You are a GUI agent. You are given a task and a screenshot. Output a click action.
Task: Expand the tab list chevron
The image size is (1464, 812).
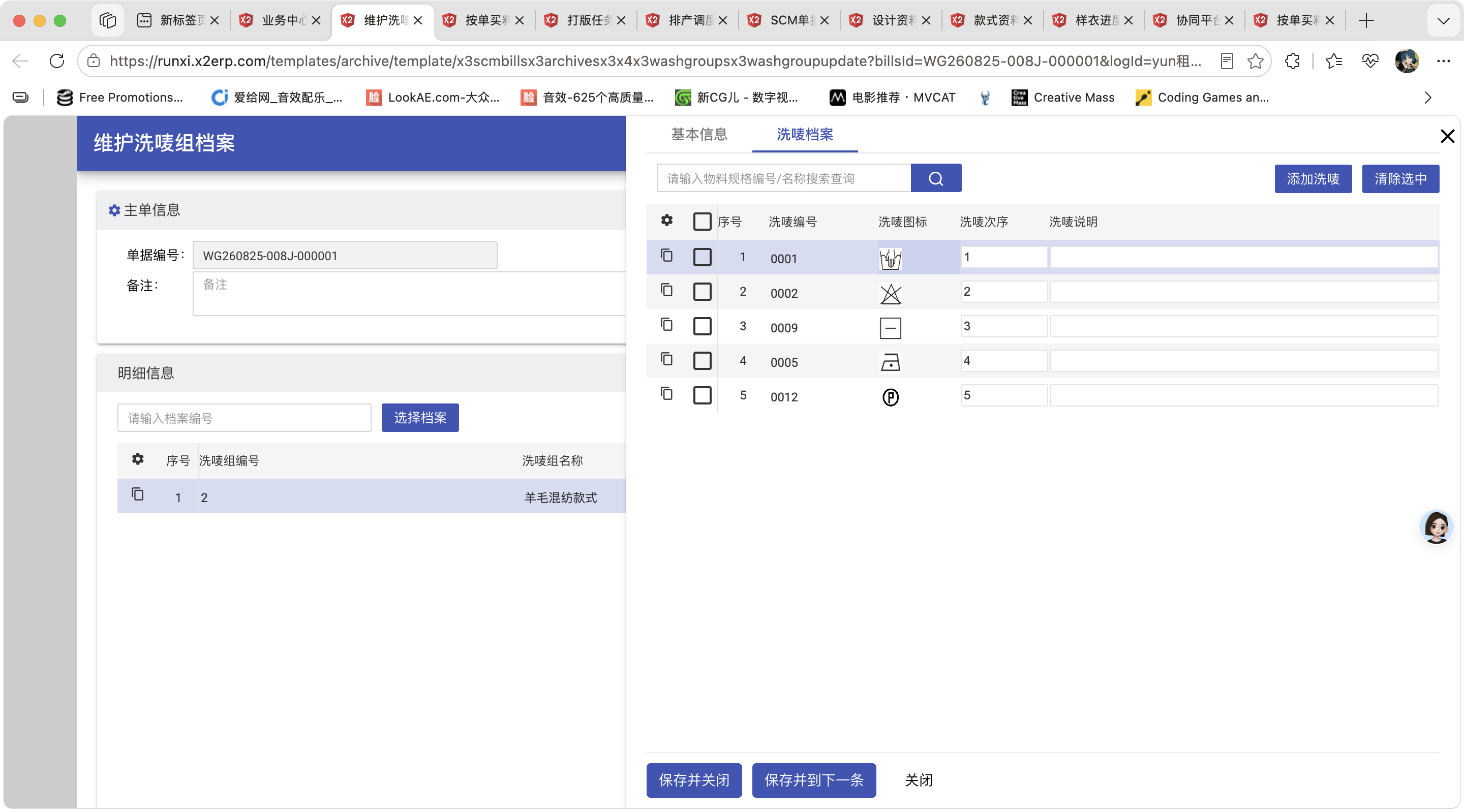[1443, 20]
